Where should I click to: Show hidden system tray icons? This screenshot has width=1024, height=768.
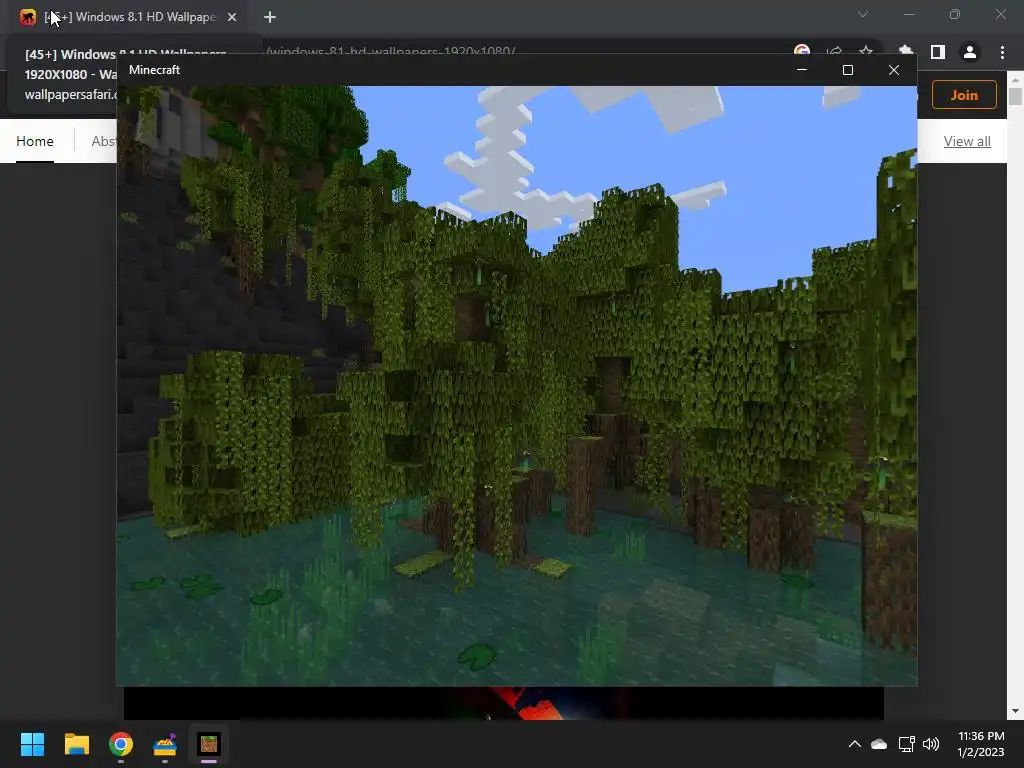point(854,744)
